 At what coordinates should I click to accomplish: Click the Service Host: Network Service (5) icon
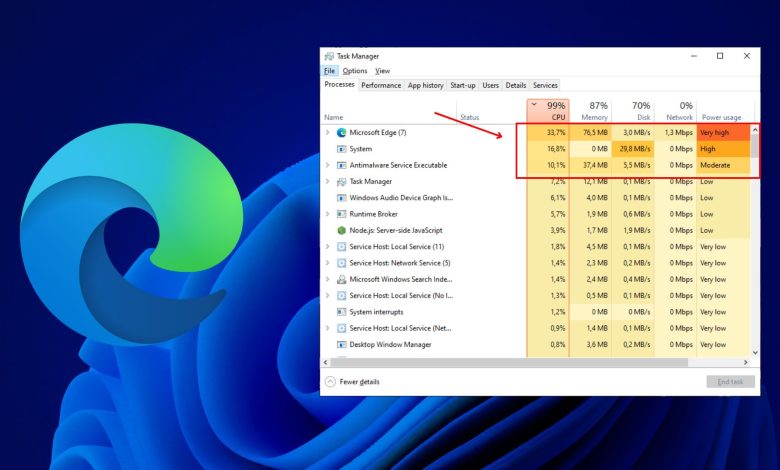coord(341,263)
